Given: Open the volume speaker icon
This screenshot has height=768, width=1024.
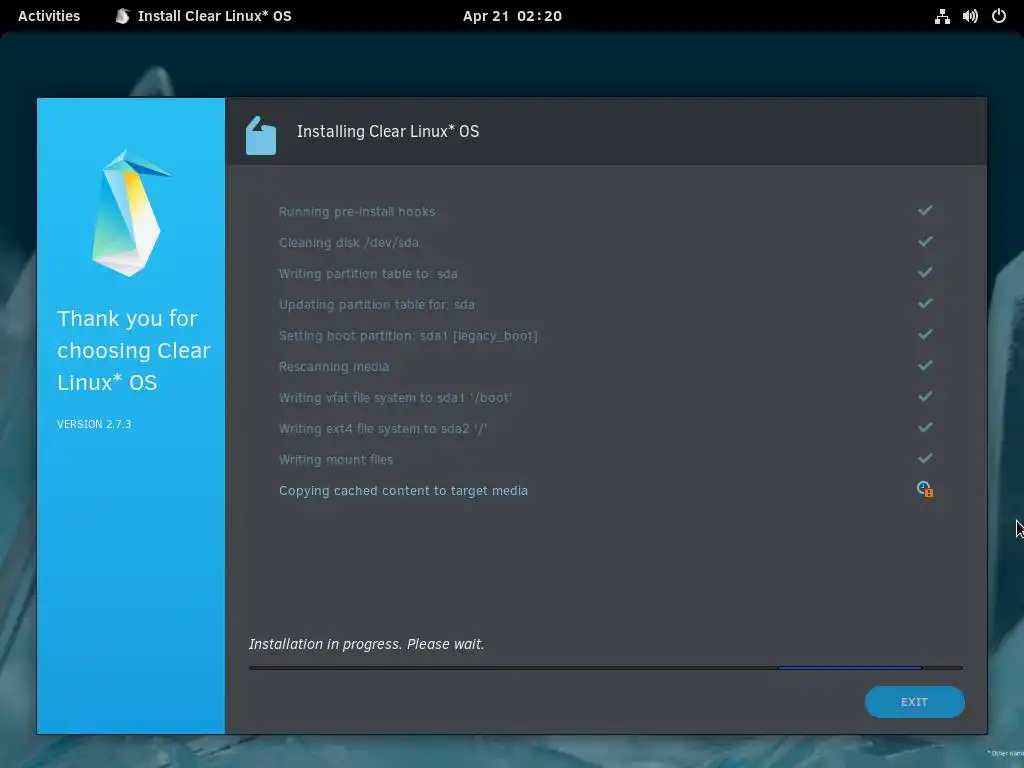Looking at the screenshot, I should pos(970,16).
